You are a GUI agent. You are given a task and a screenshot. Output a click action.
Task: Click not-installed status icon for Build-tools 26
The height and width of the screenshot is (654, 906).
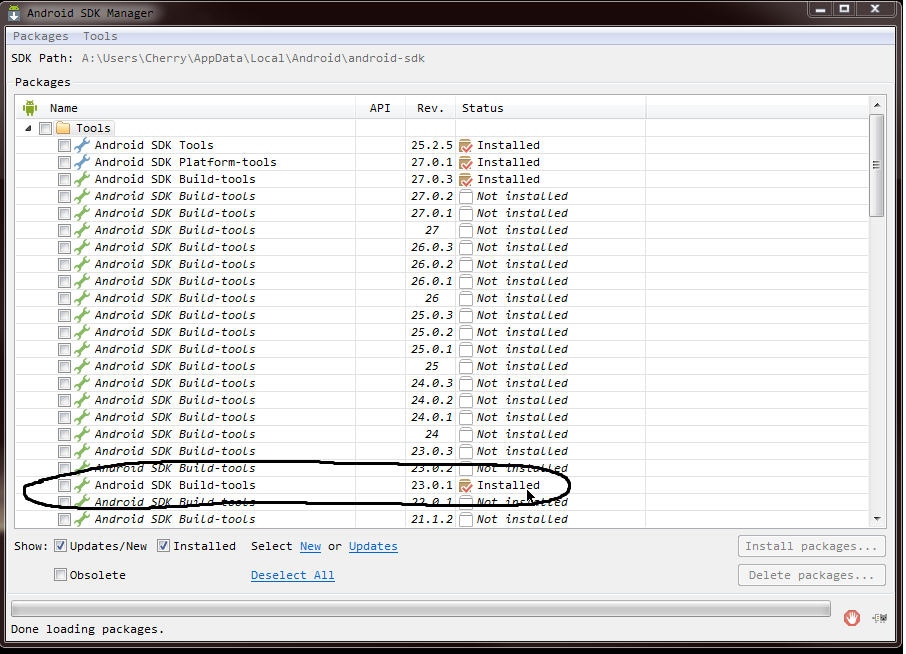pyautogui.click(x=466, y=298)
